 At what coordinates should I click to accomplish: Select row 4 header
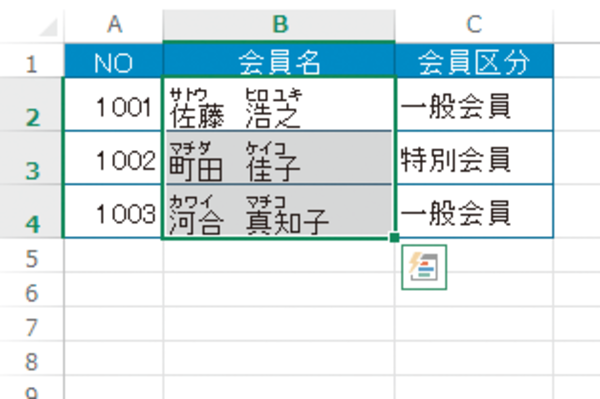pos(32,212)
